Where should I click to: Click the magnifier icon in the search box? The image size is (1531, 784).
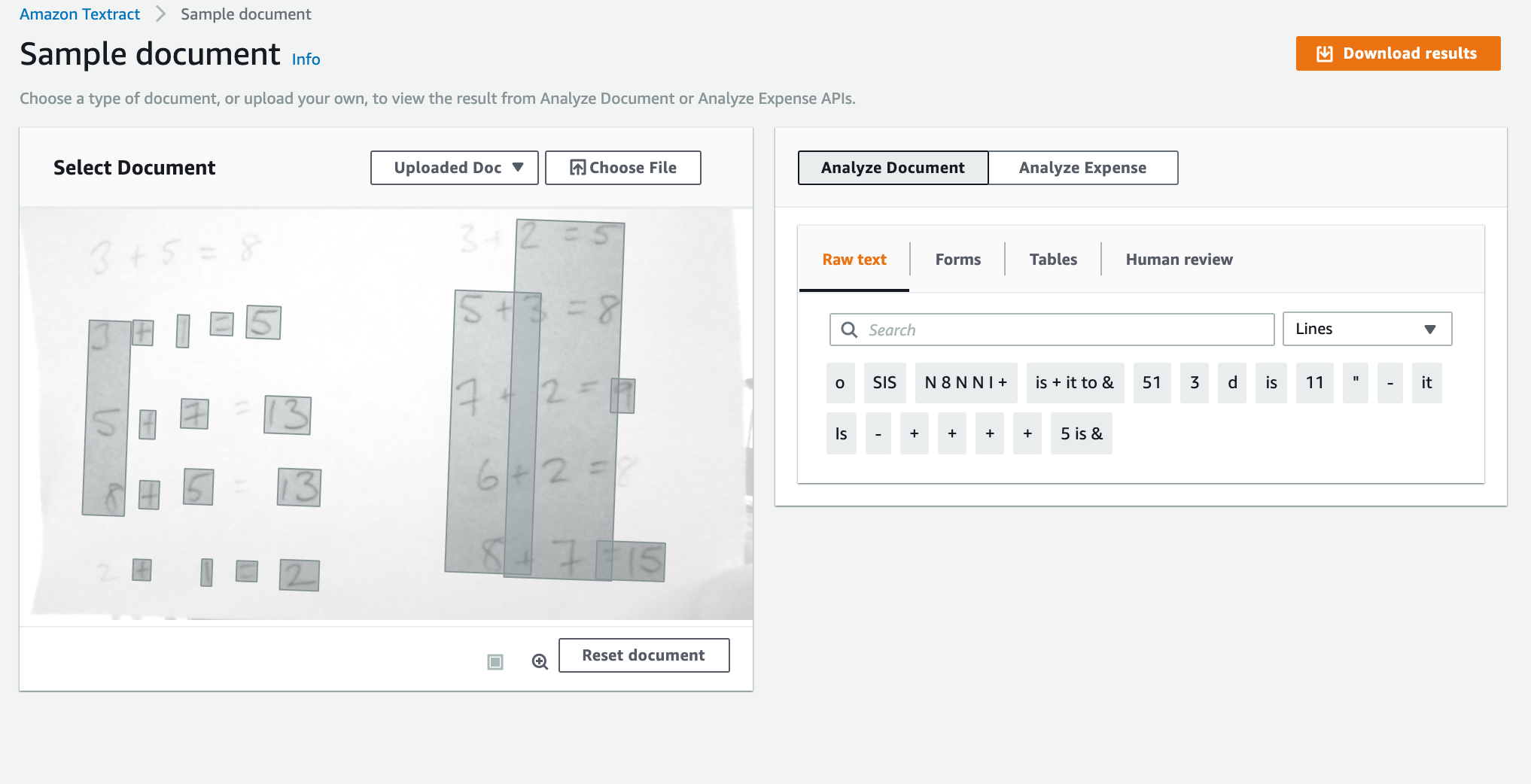849,330
